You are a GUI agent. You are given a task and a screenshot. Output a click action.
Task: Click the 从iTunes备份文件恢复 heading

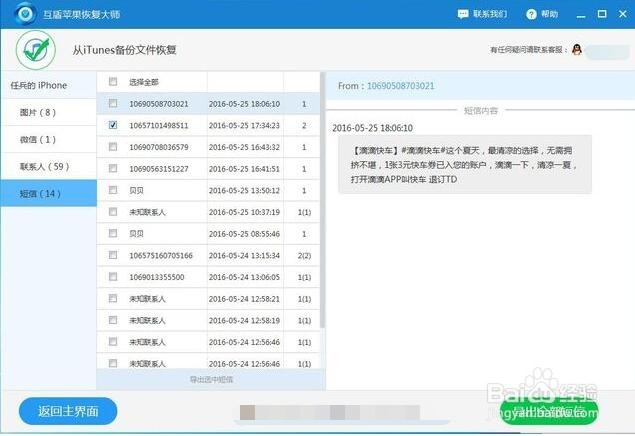click(x=125, y=50)
